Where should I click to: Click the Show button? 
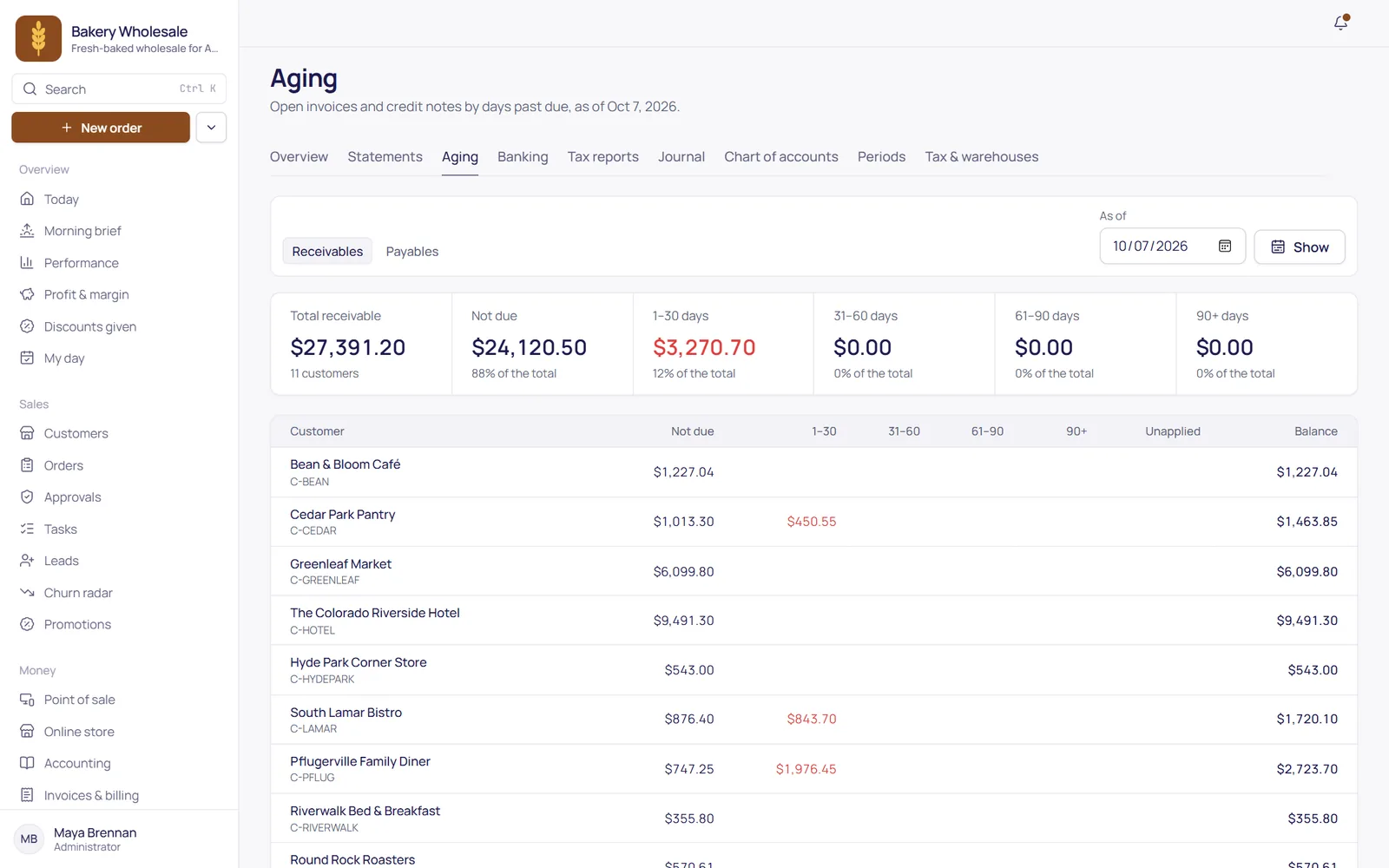click(x=1300, y=247)
